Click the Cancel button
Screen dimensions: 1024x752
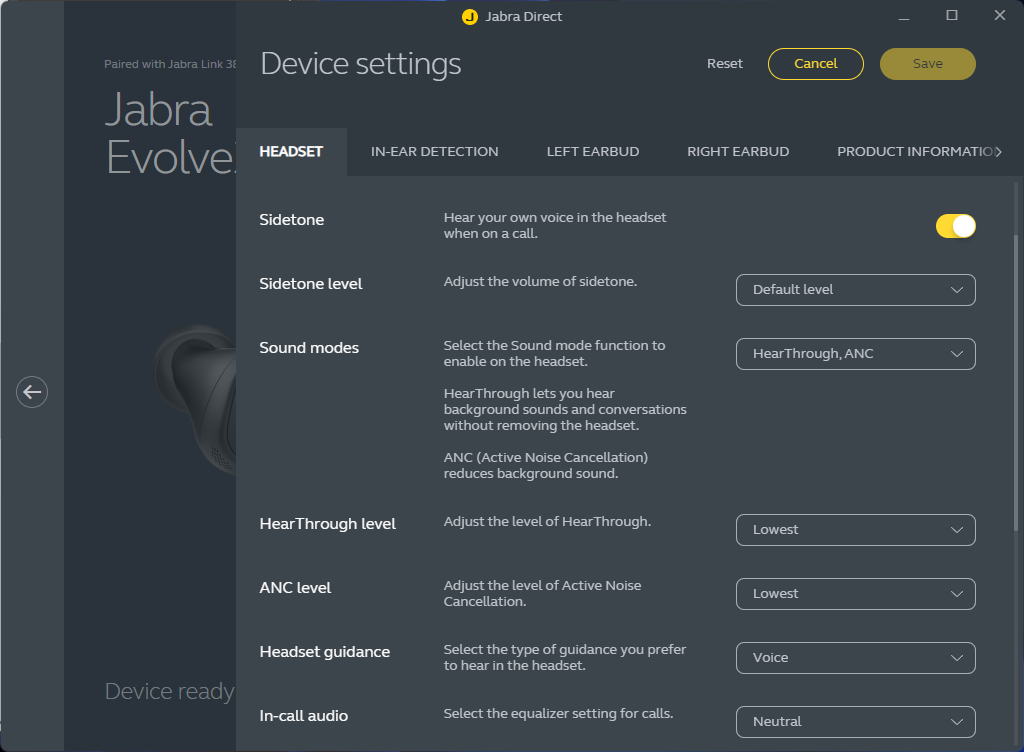pyautogui.click(x=816, y=64)
